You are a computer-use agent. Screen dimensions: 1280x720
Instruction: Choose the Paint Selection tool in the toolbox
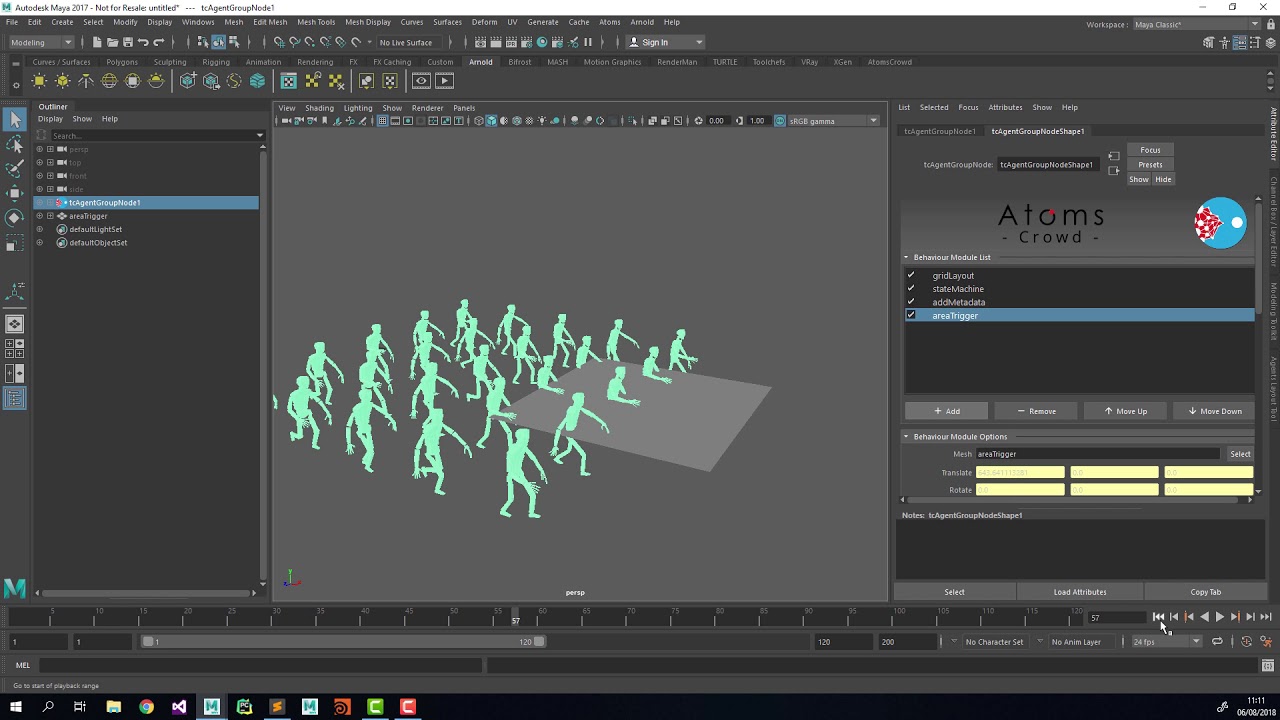point(14,168)
